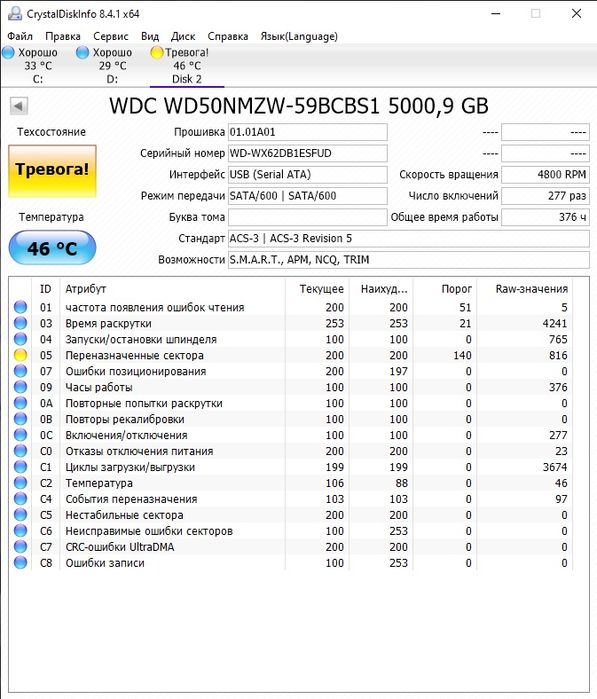597x699 pixels.
Task: Click the 46 °C temperature button
Action: 52,248
